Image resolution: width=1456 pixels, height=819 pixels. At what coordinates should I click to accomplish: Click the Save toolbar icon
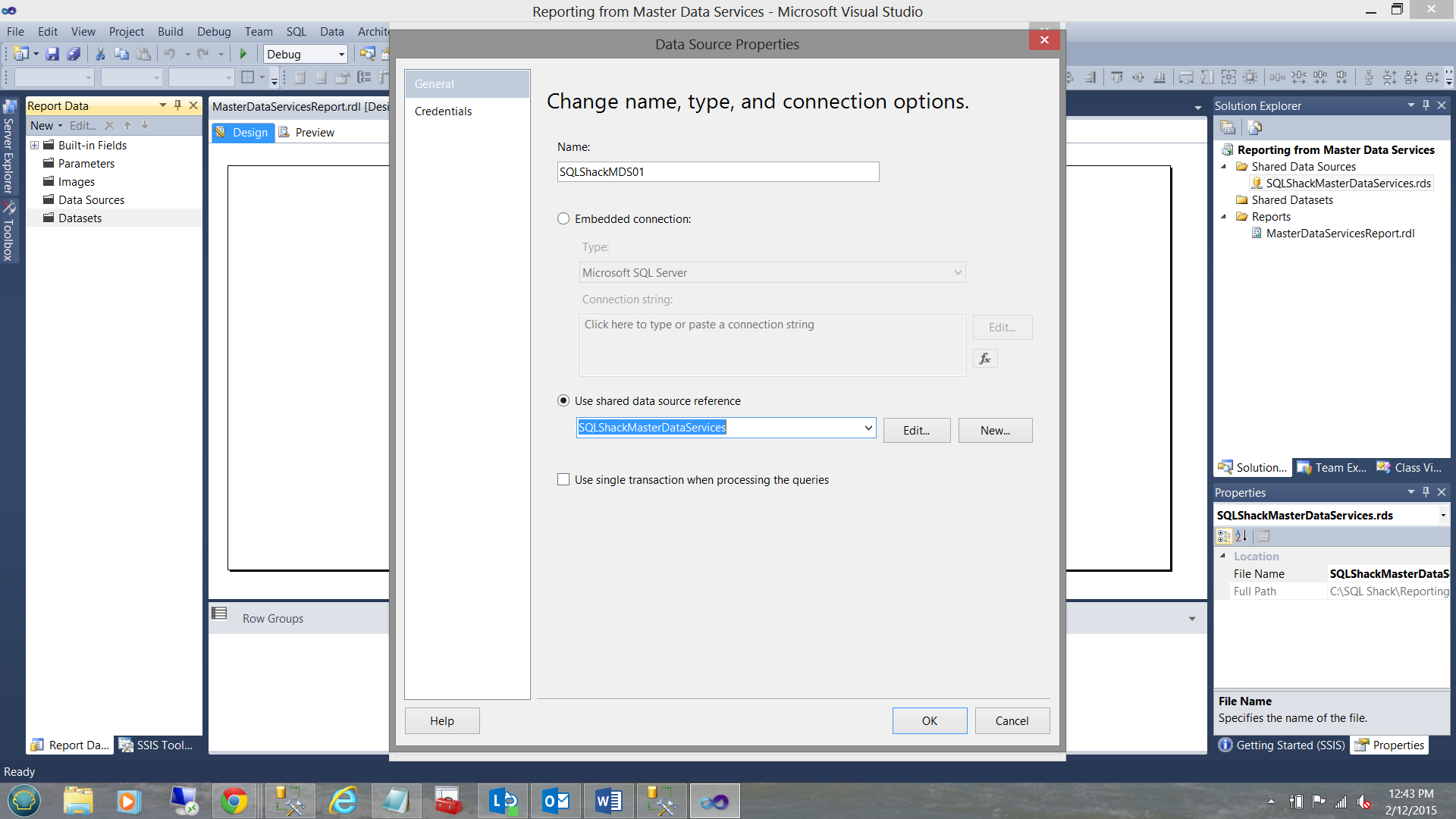pos(52,54)
